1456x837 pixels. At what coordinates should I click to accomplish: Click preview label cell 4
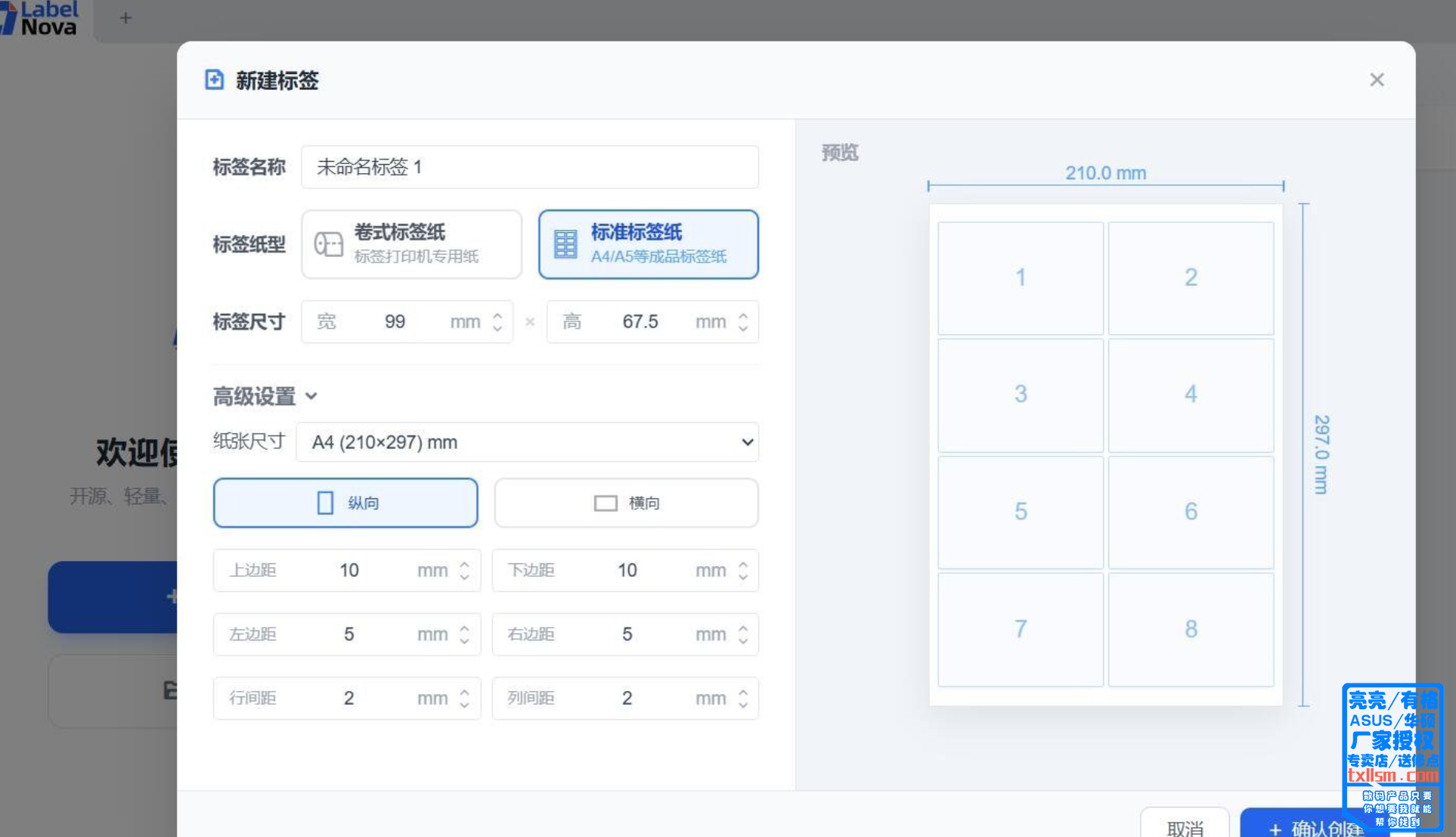coord(1190,394)
